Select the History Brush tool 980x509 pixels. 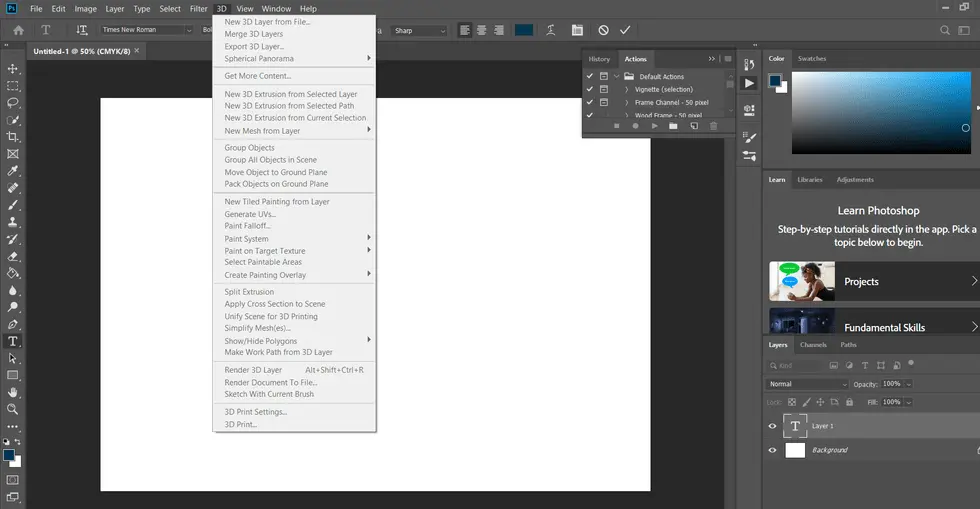[x=12, y=239]
